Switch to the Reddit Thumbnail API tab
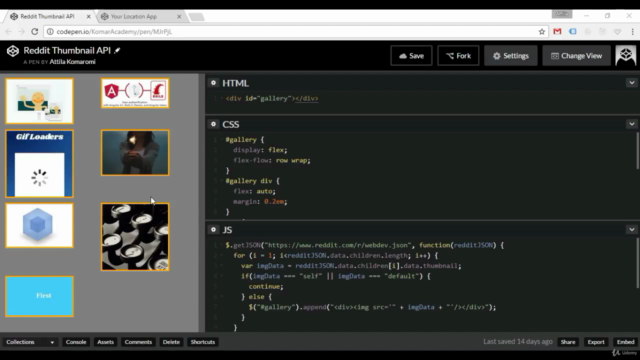Screen dimensions: 640x360 [48, 17]
